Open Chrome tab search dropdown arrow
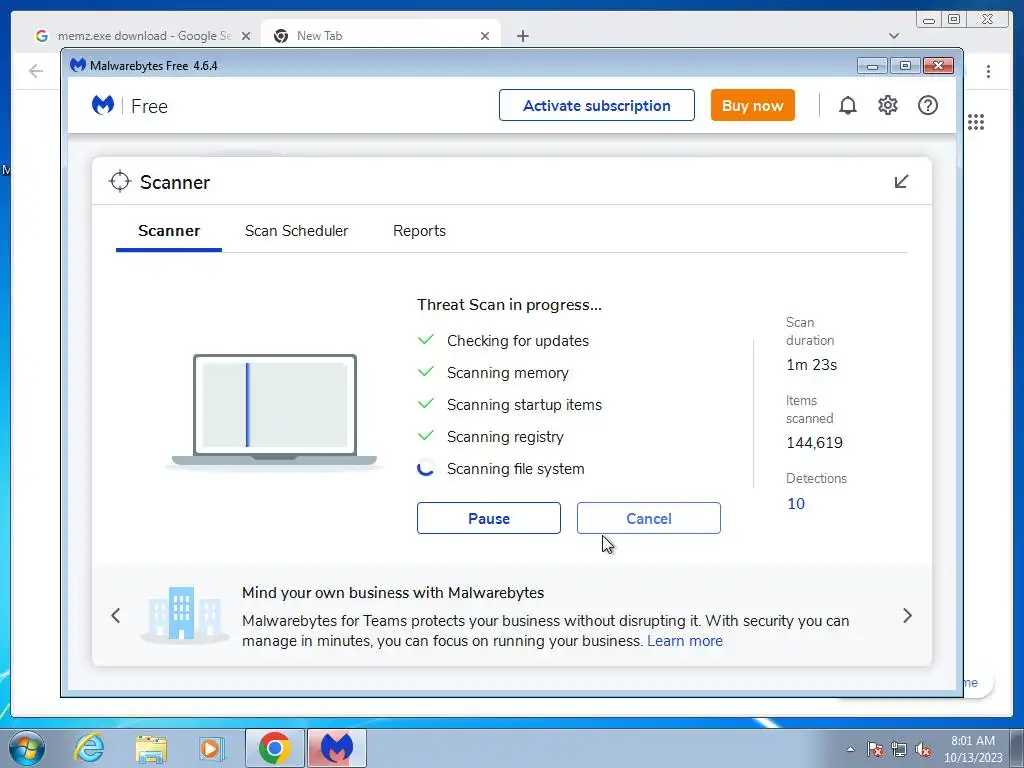 click(894, 36)
